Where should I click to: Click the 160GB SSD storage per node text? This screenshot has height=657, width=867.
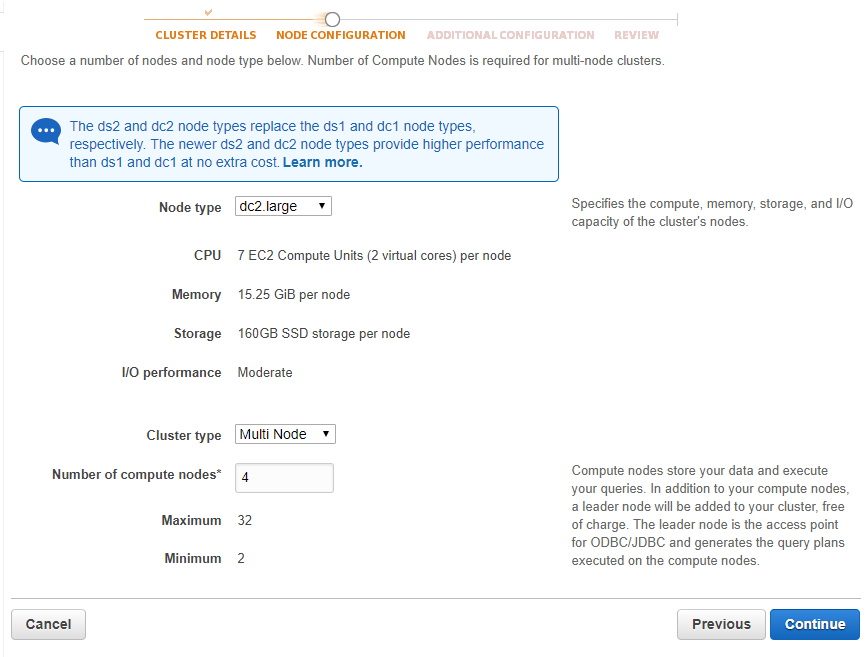tap(323, 334)
